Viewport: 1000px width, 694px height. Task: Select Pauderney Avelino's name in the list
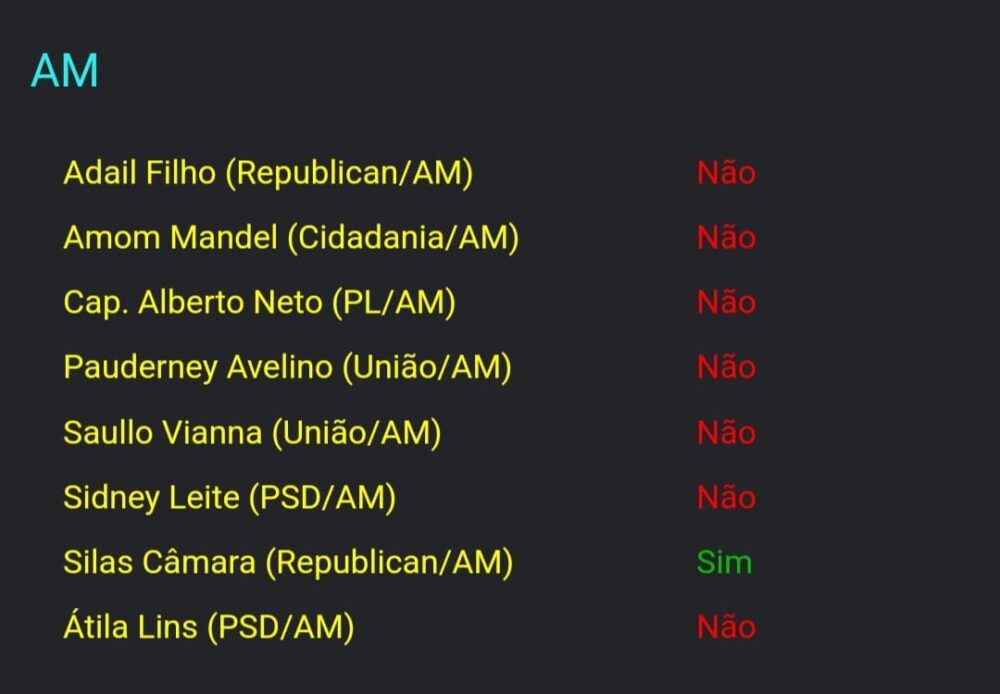click(x=197, y=368)
